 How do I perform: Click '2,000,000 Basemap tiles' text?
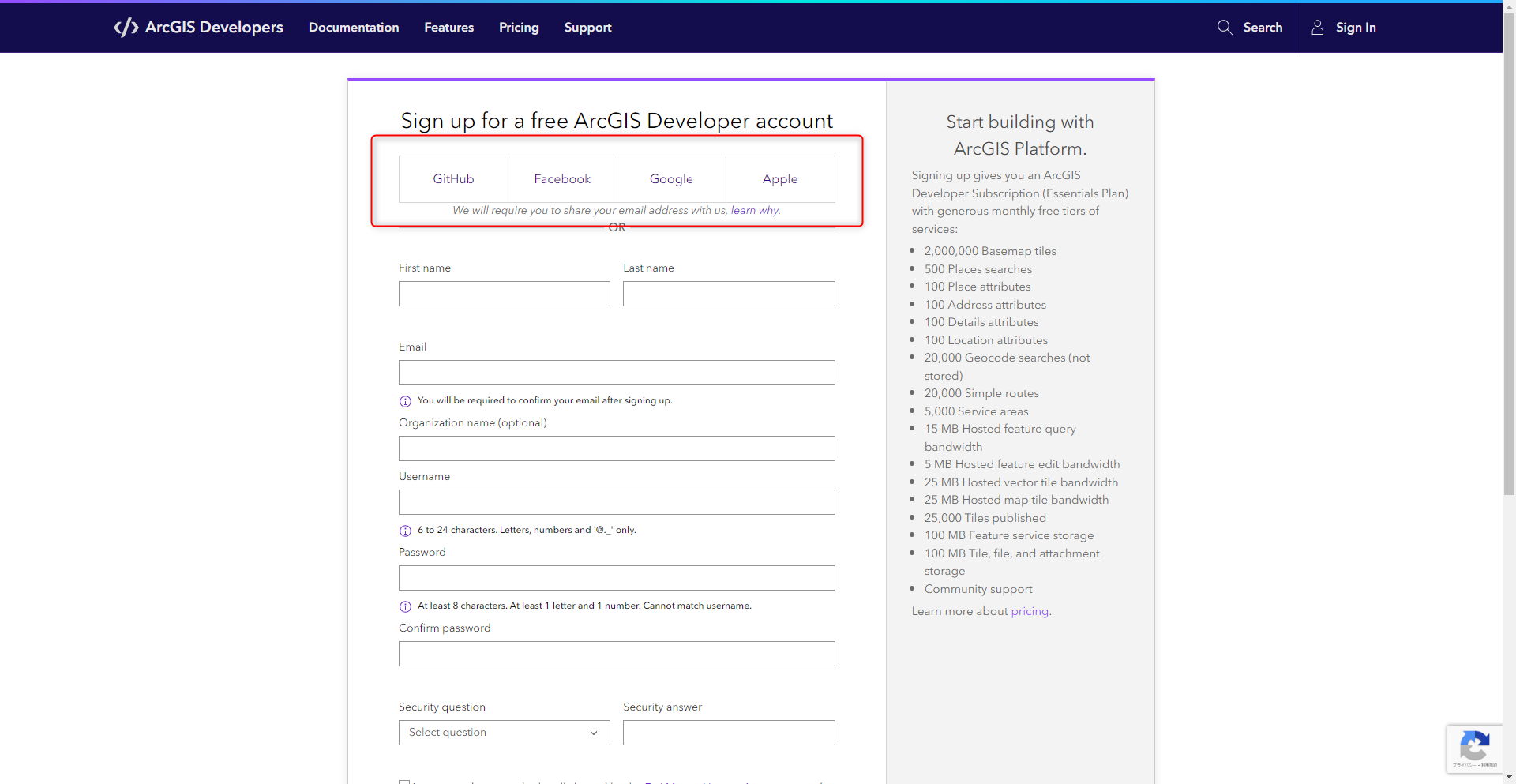(x=990, y=251)
